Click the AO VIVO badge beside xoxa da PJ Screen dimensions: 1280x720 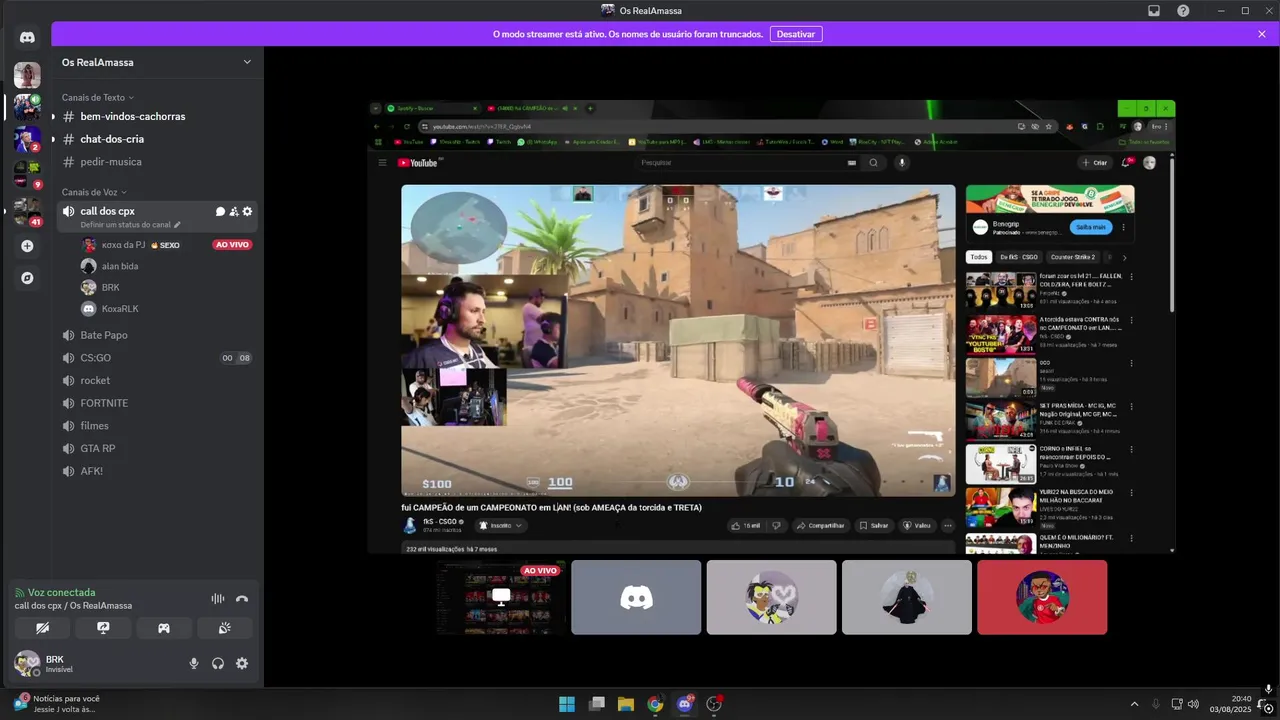coord(232,245)
